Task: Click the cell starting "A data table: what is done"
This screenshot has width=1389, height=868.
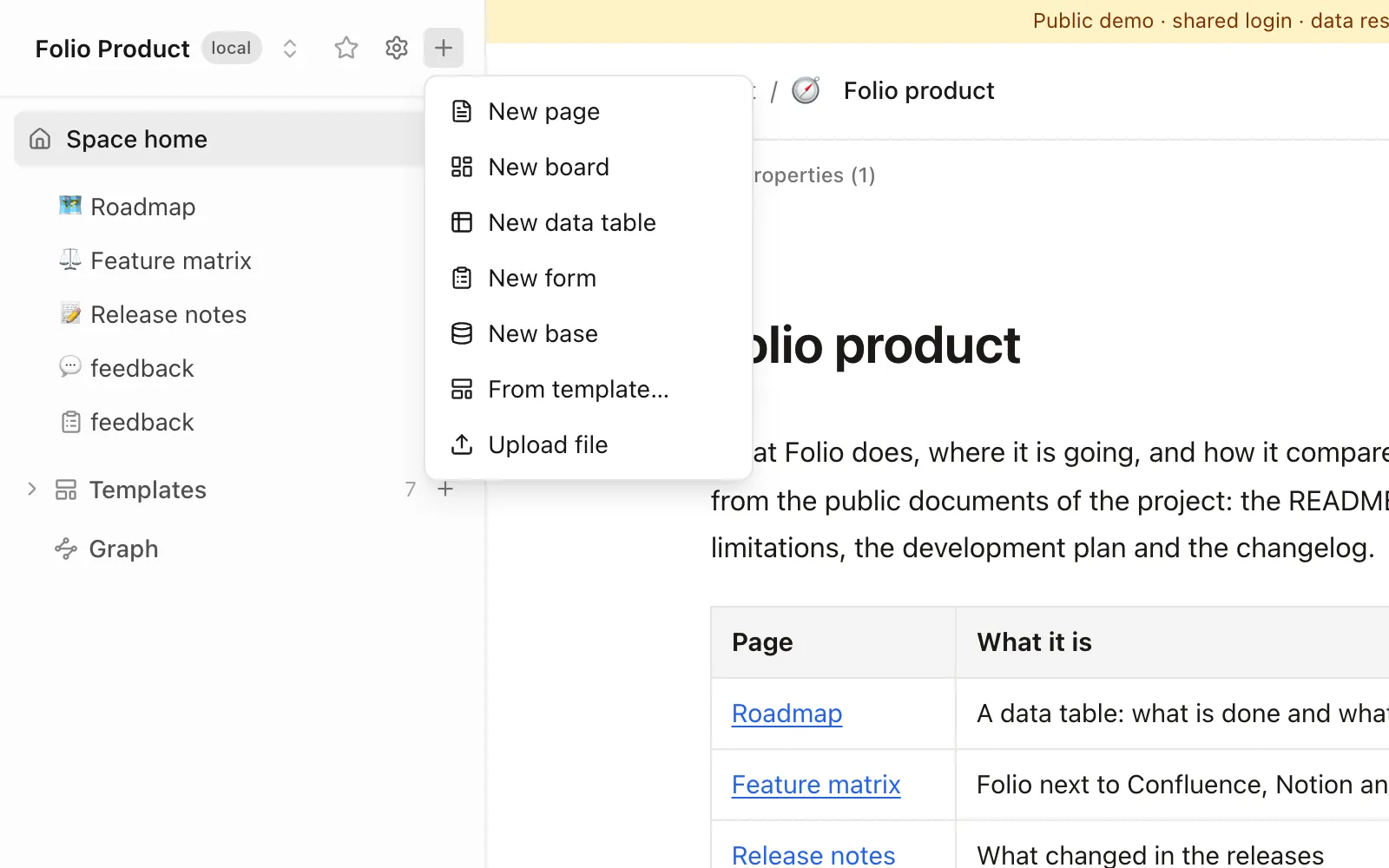Action: click(x=1173, y=713)
